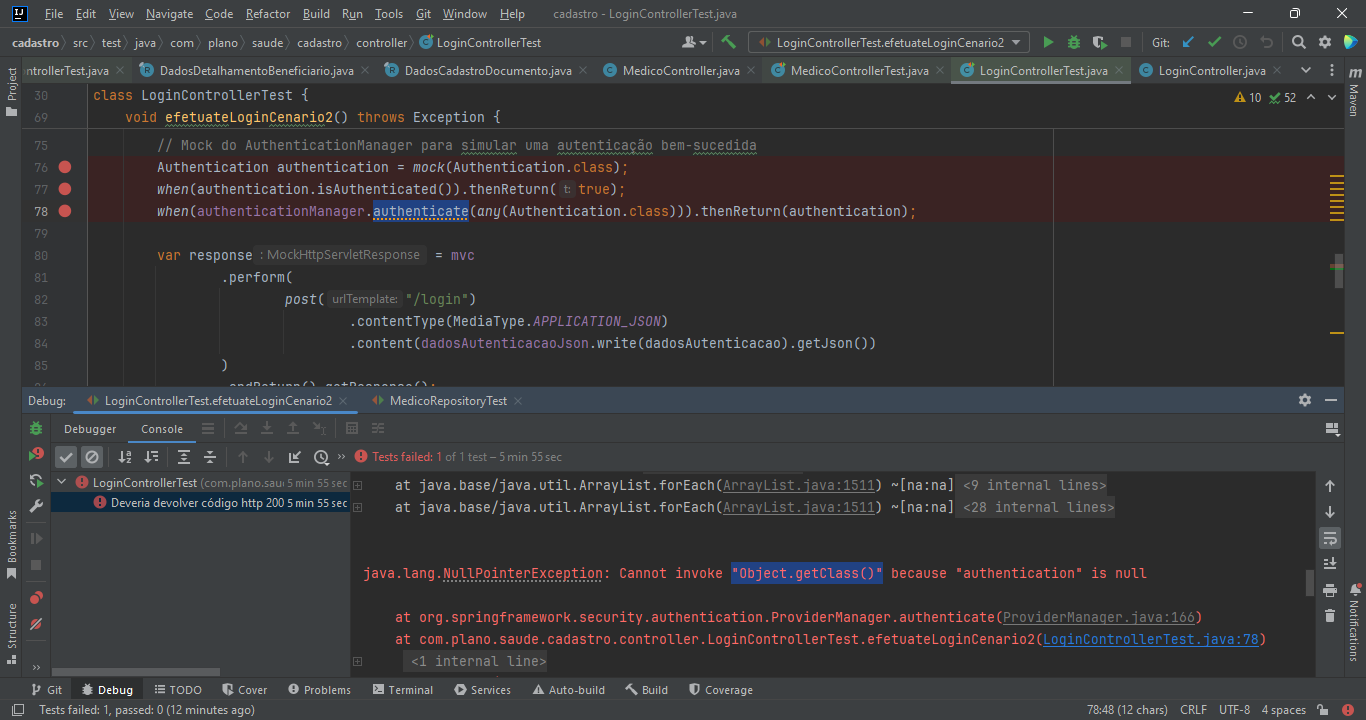This screenshot has width=1366, height=720.
Task: Open user account dropdown arrow
Action: coord(703,43)
